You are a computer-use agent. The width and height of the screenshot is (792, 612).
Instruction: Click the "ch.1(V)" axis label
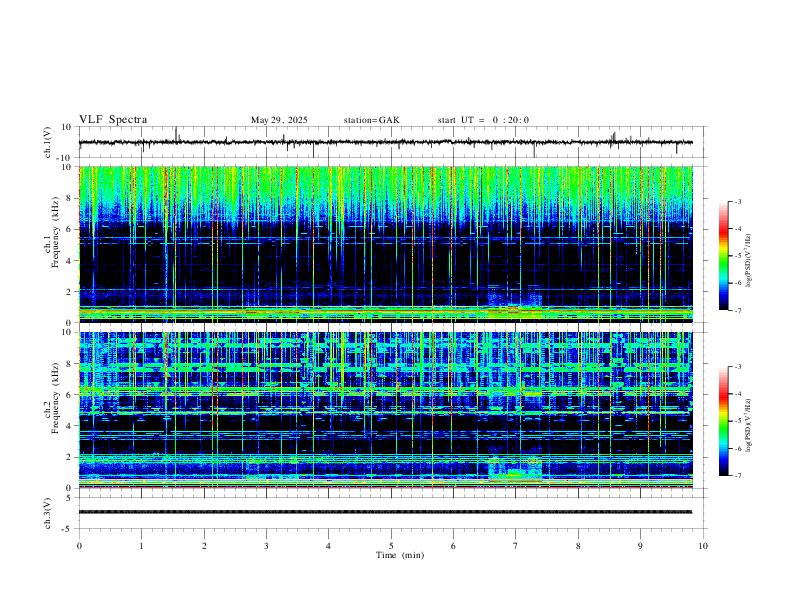(48, 142)
